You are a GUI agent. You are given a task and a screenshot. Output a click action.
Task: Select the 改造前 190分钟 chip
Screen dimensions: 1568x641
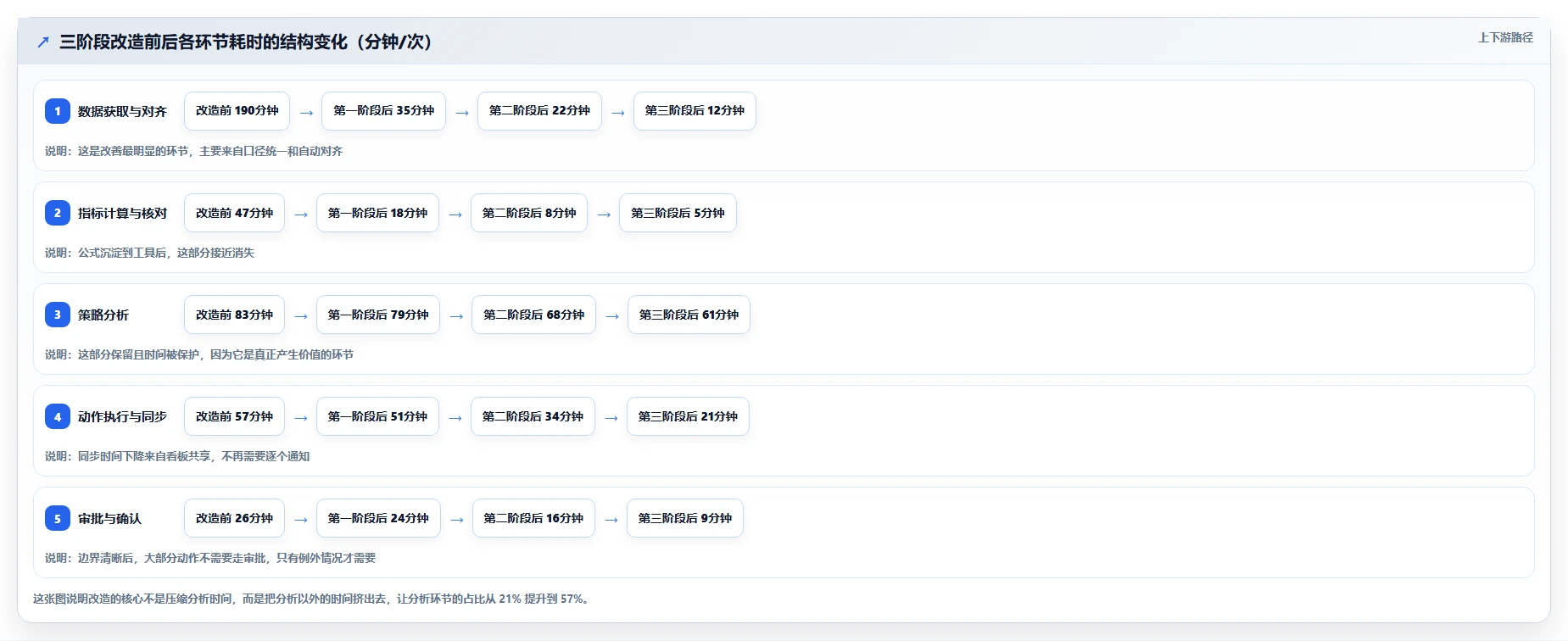point(237,111)
